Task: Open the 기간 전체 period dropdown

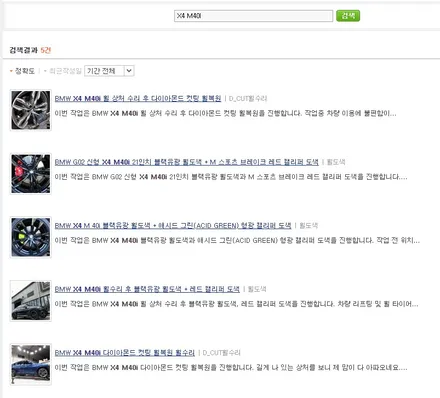Action: (109, 71)
